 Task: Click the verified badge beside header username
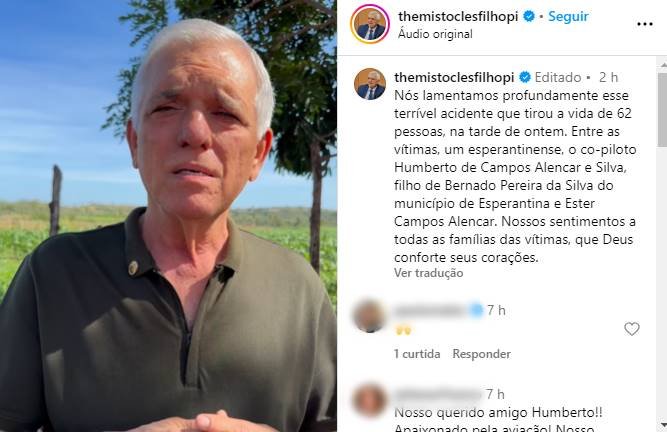tap(529, 17)
